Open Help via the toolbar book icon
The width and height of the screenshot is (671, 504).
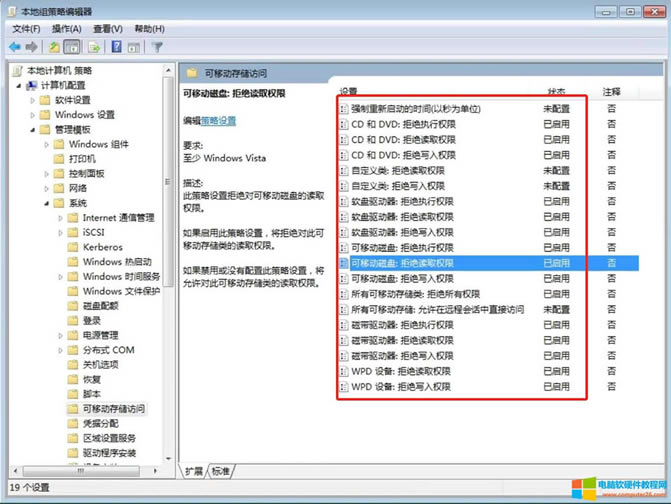(x=117, y=46)
